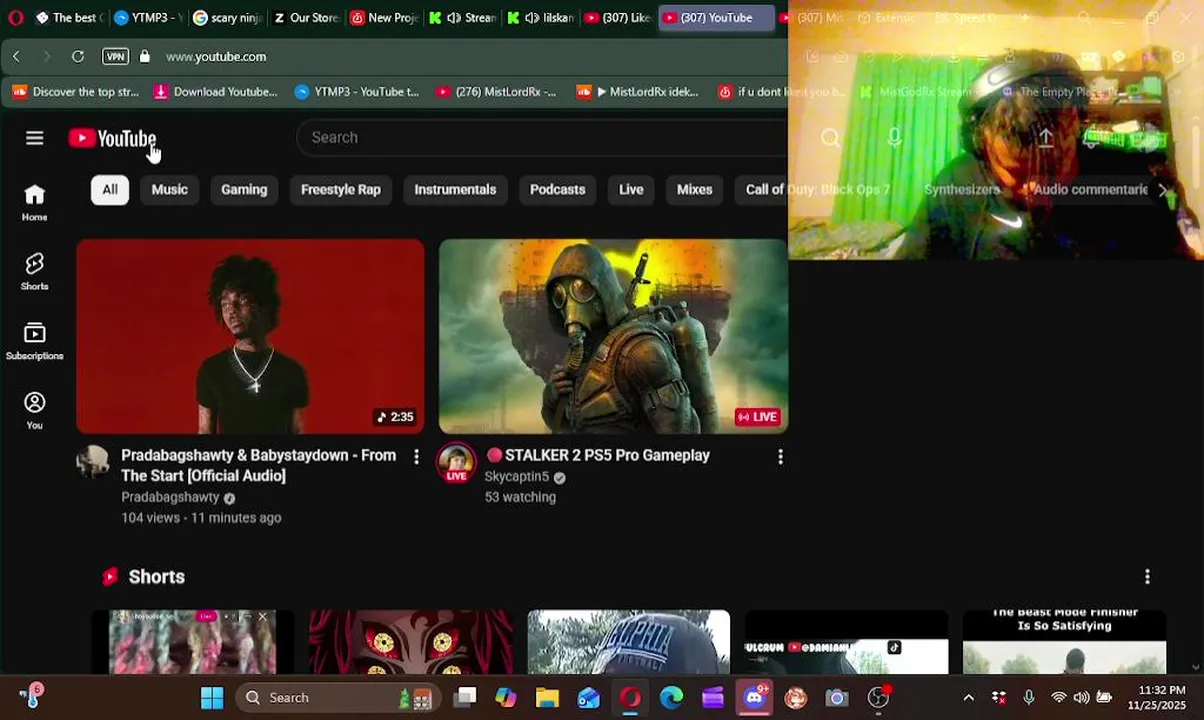
Task: Open Task View on the taskbar
Action: tap(465, 698)
